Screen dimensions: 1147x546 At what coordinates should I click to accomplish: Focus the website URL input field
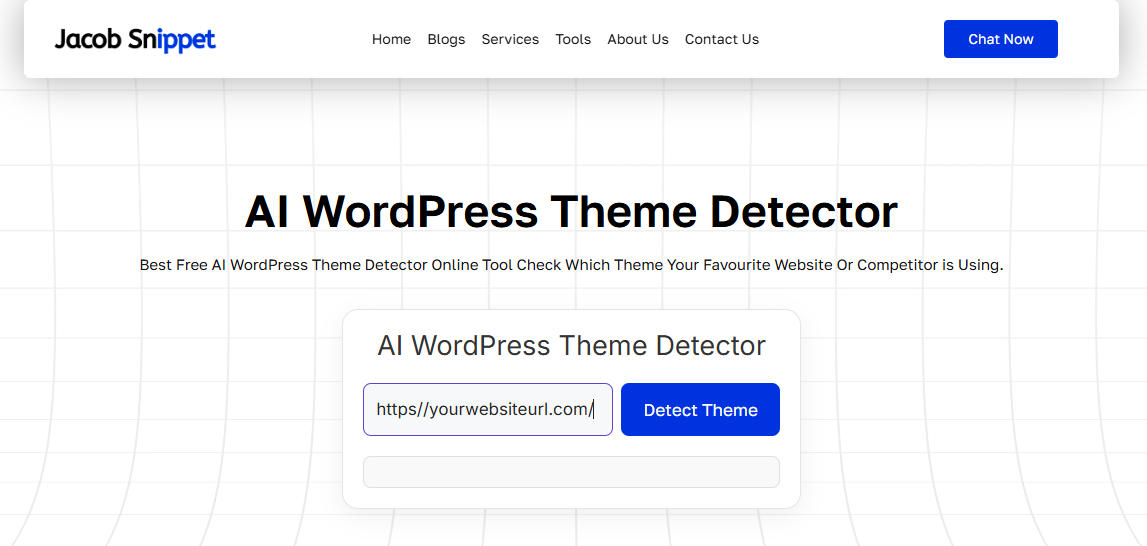(487, 410)
